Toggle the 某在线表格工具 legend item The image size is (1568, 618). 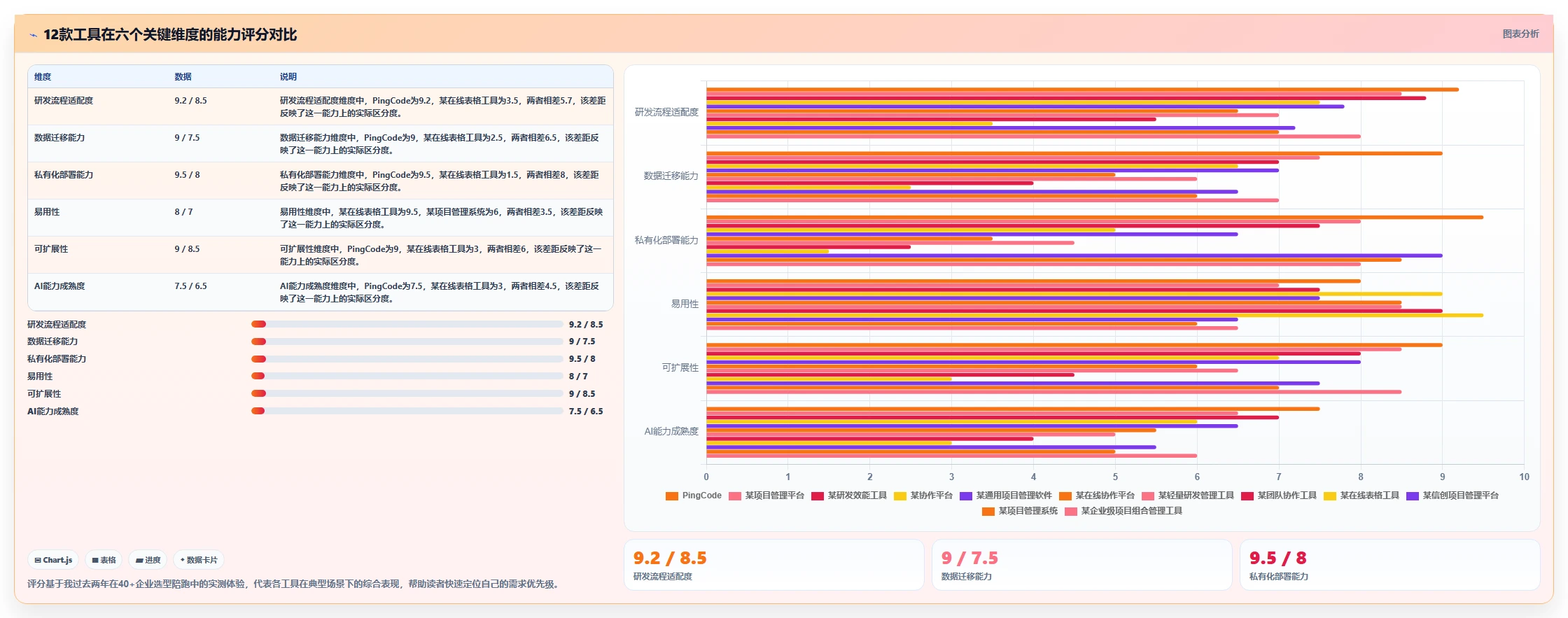[1361, 496]
